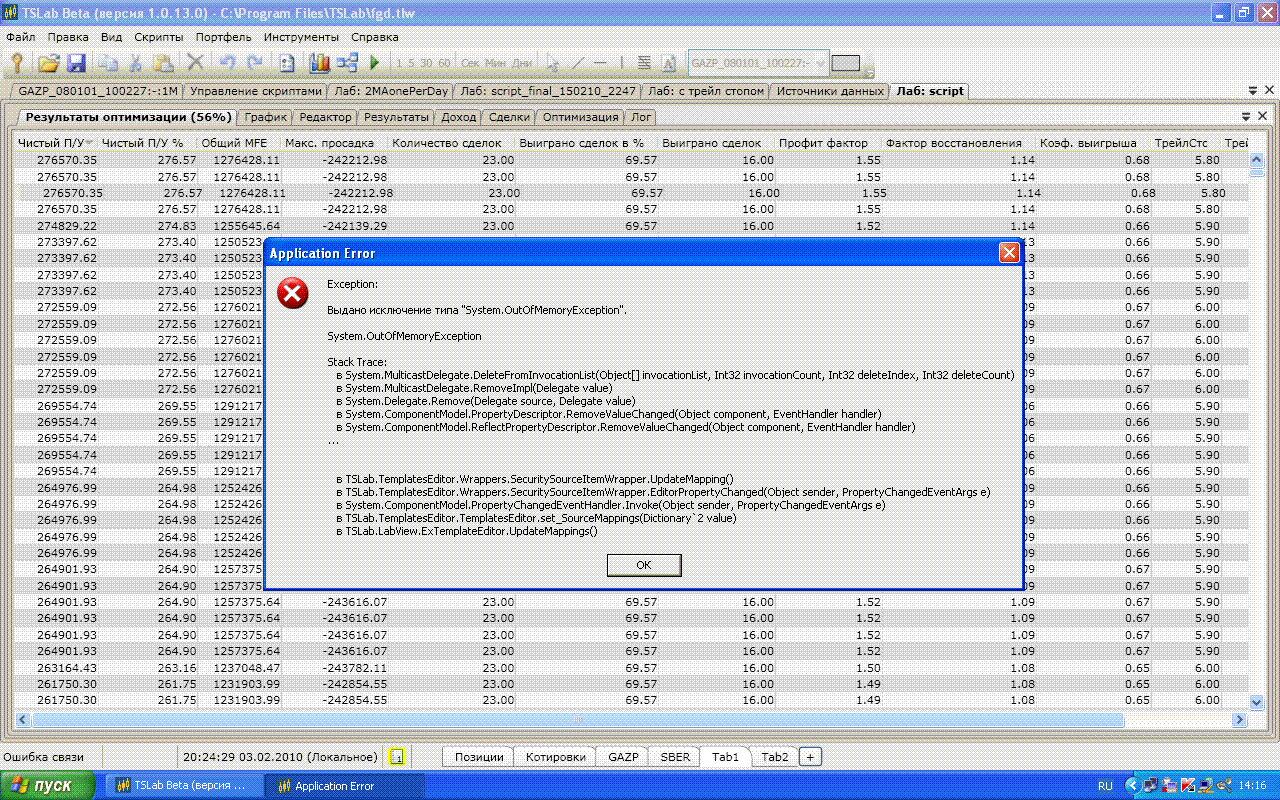Click the blue flowchart diagram icon
Image resolution: width=1280 pixels, height=800 pixels.
click(347, 63)
